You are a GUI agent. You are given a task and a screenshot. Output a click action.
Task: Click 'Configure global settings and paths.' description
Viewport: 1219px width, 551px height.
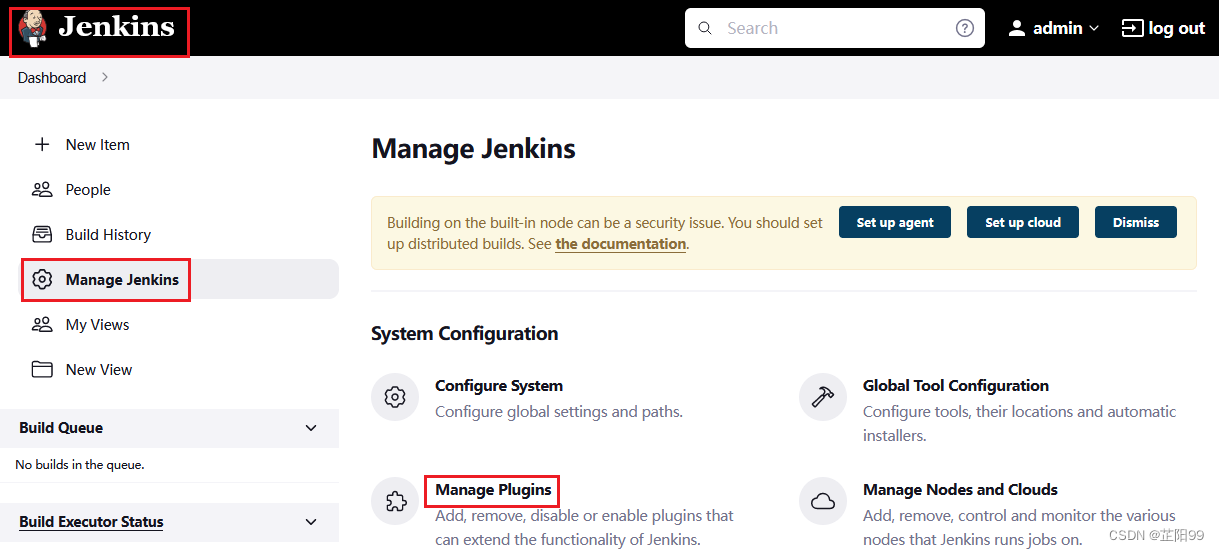pyautogui.click(x=559, y=411)
